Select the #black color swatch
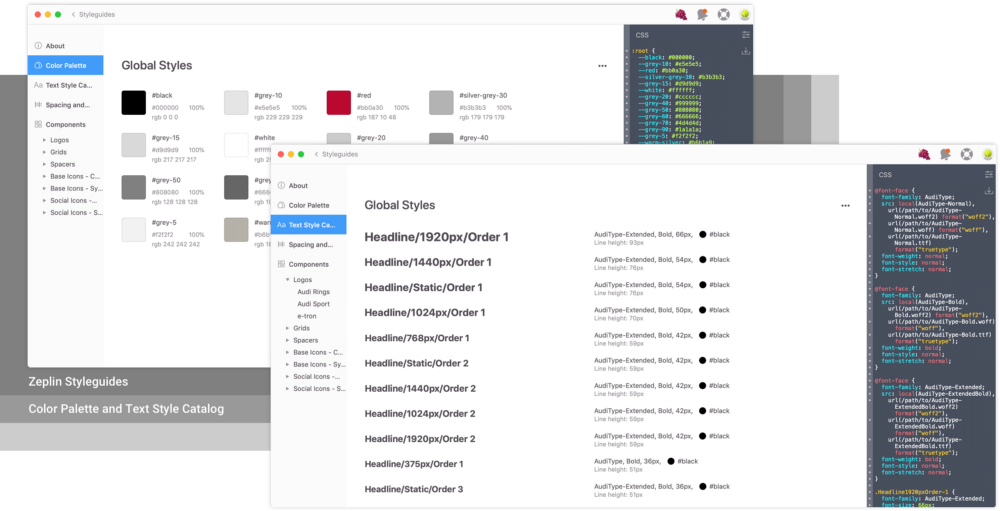This screenshot has width=1000, height=511. 134,103
